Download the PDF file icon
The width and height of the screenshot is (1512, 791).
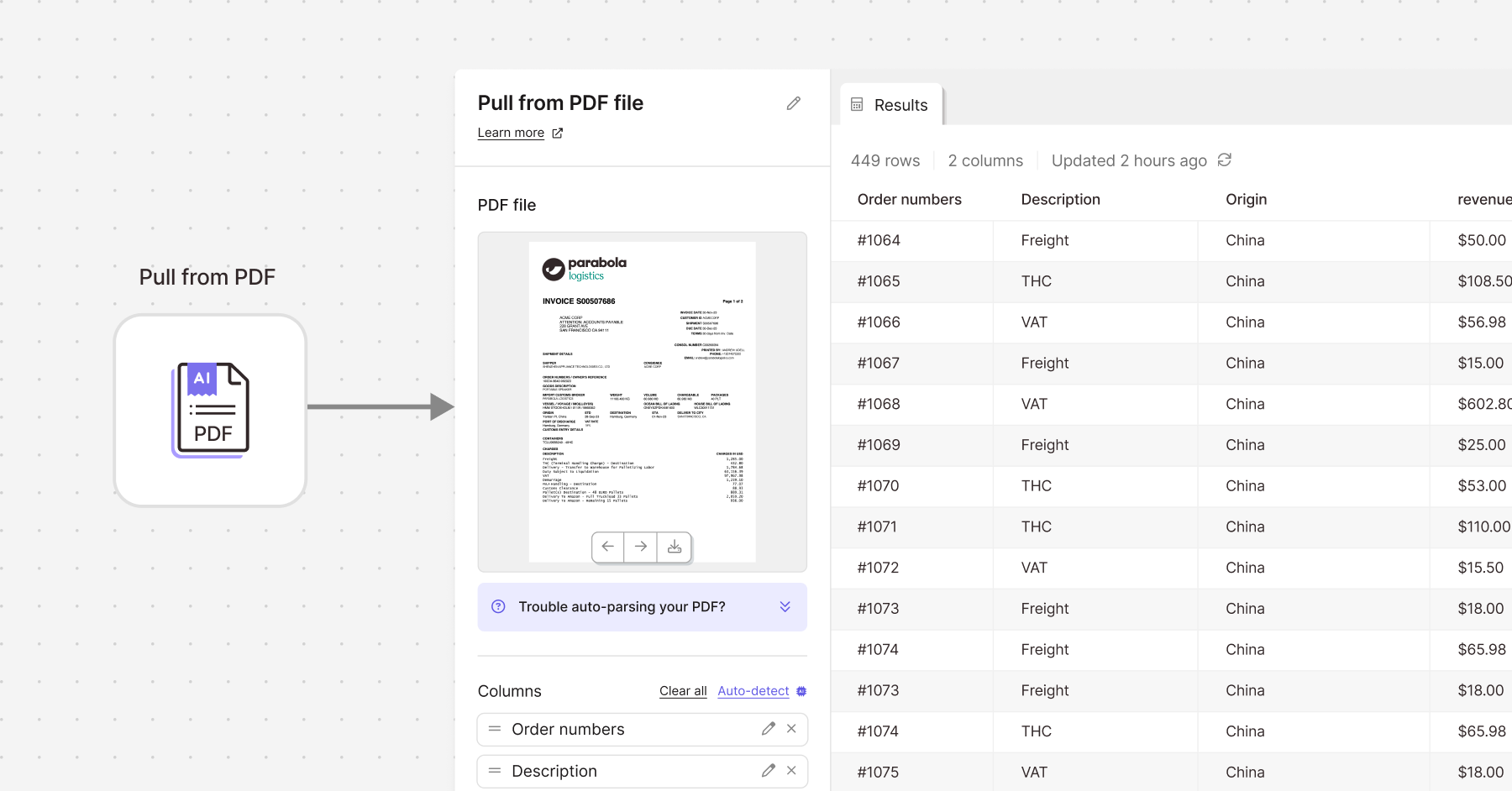(x=675, y=547)
